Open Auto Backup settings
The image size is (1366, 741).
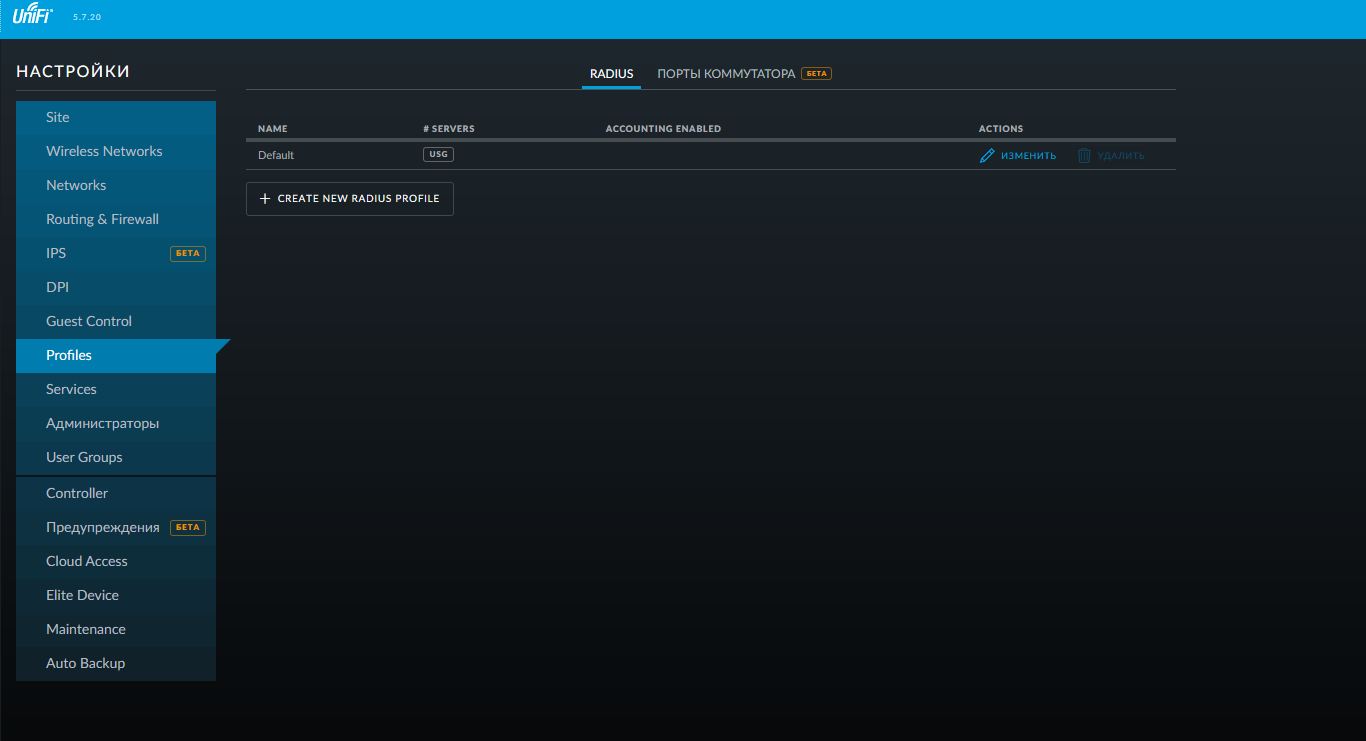coord(85,663)
